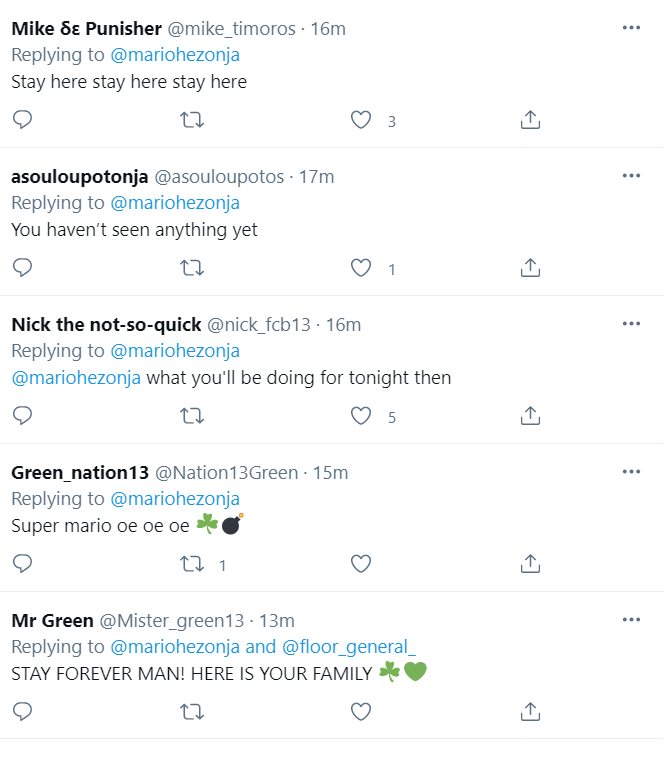
Task: Reply to Mike δε Punisher's tweet
Action: [22, 120]
